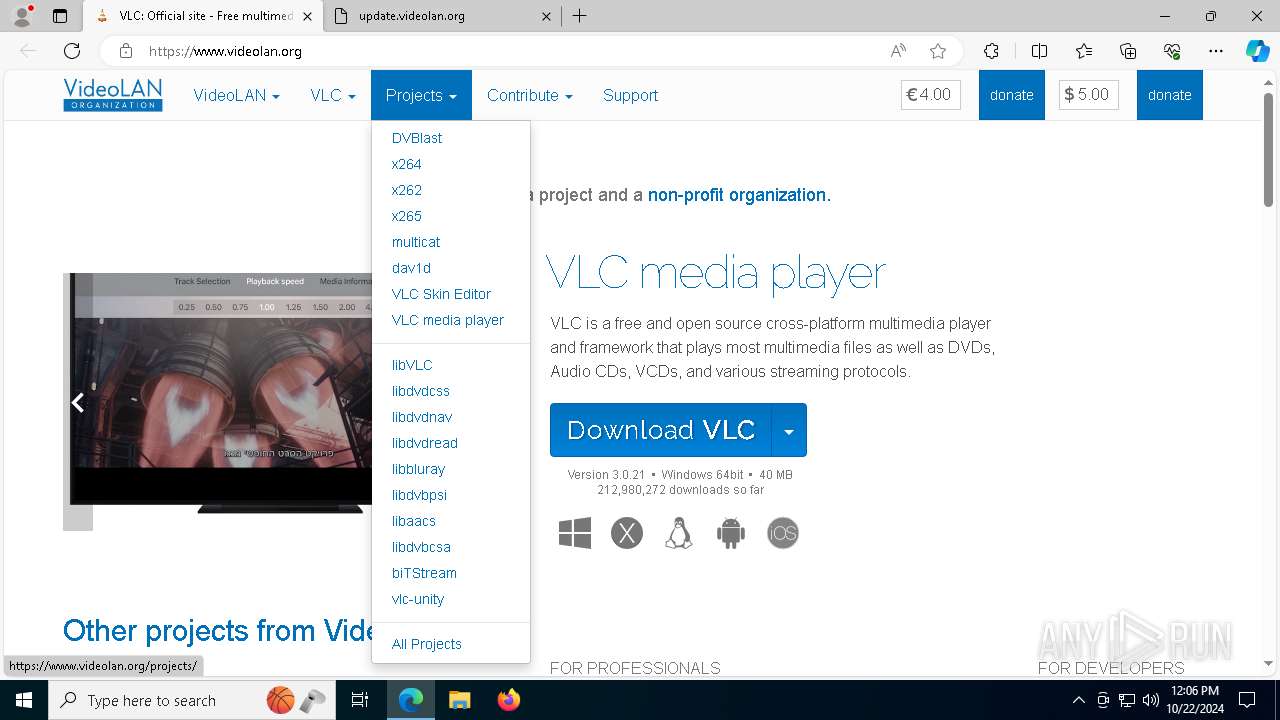Collapse the Projects nav dropdown

click(421, 96)
